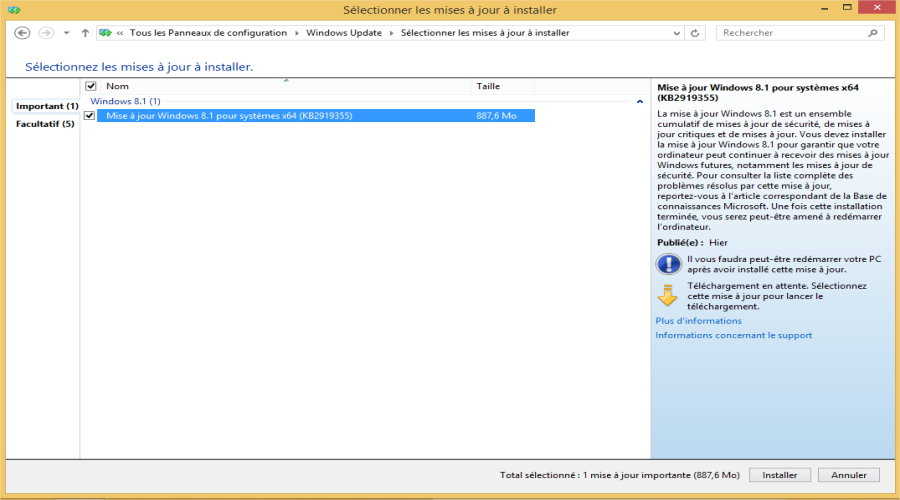Click the window icon in title bar
This screenshot has height=500, width=900.
coord(14,10)
